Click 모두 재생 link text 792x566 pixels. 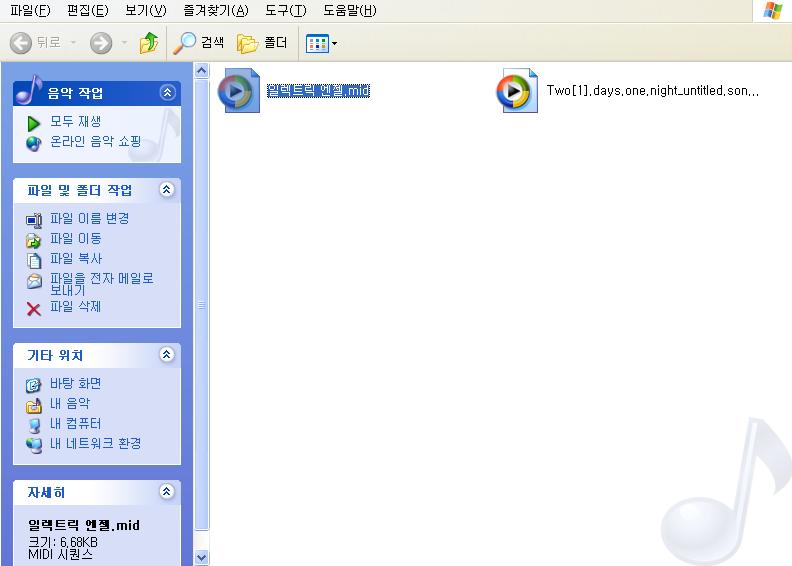75,122
